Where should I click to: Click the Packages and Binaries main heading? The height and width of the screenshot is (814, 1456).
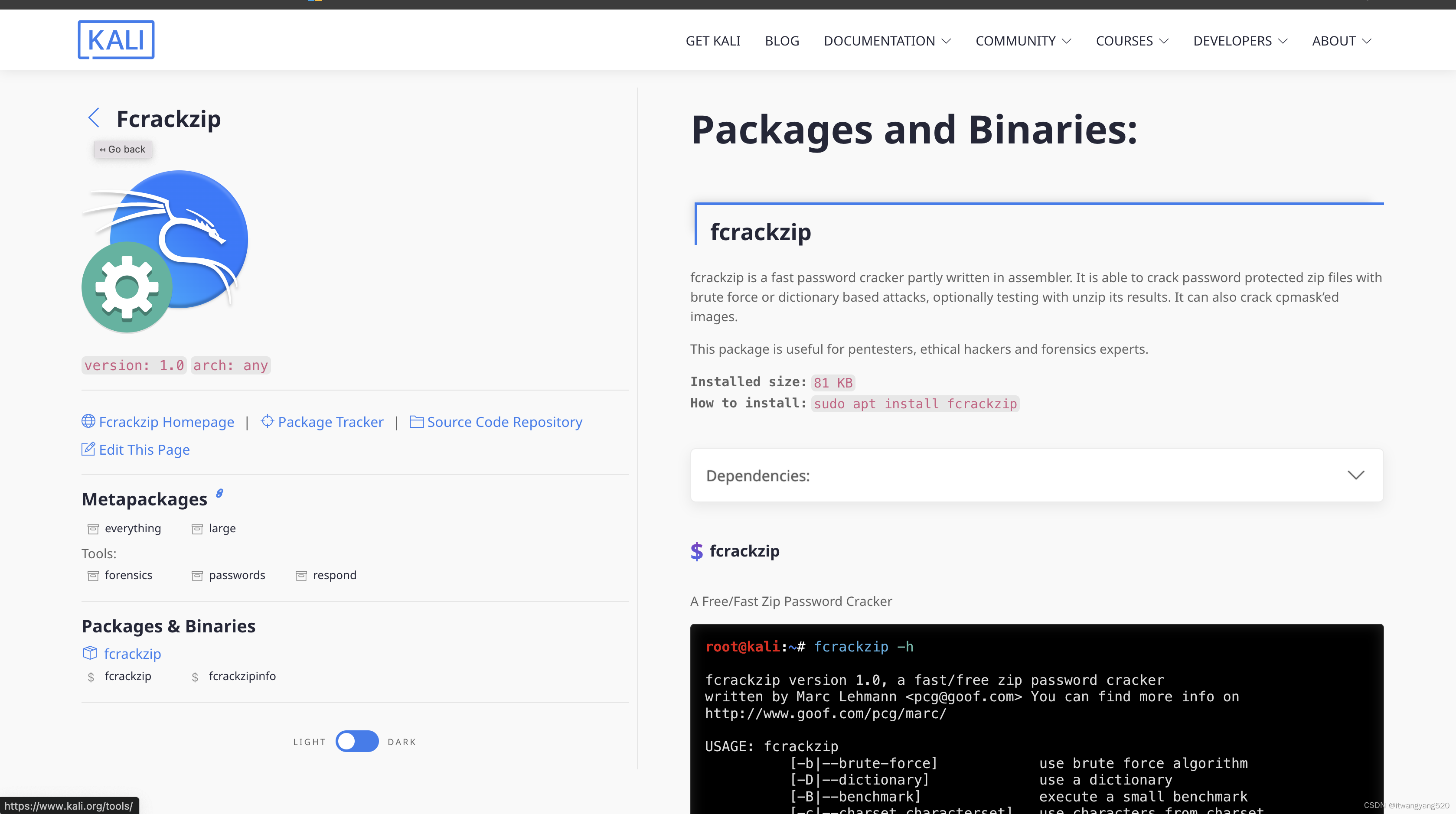pyautogui.click(x=914, y=130)
